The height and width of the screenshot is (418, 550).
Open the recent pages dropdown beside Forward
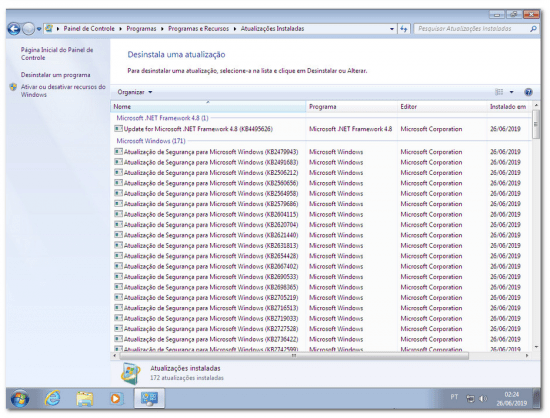(x=39, y=29)
